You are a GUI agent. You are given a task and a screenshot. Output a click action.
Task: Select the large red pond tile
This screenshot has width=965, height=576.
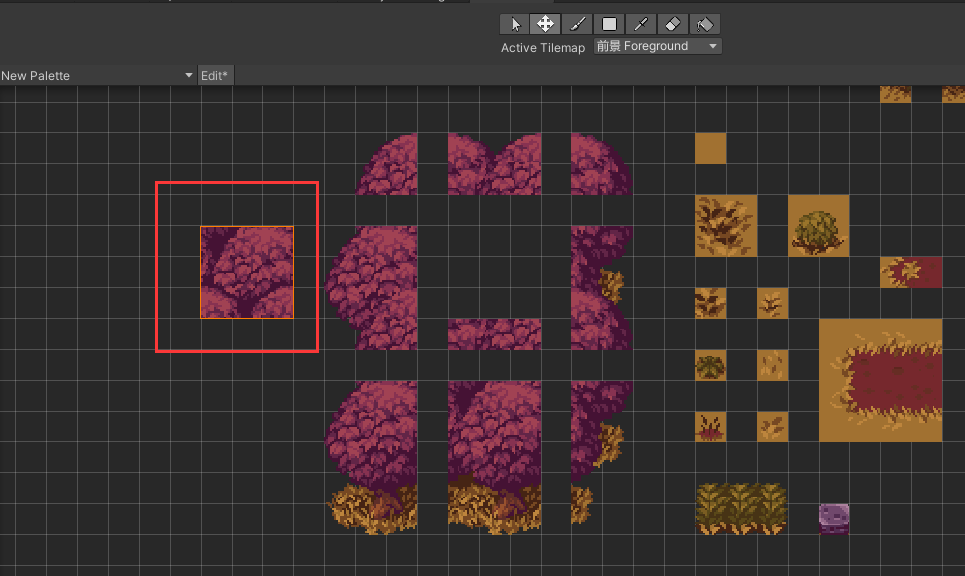coord(880,380)
